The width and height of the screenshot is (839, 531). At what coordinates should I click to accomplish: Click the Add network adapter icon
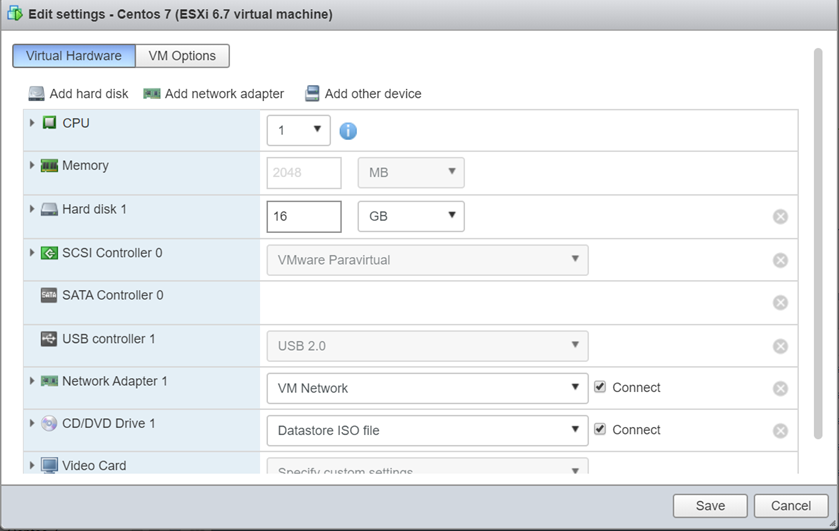click(151, 94)
